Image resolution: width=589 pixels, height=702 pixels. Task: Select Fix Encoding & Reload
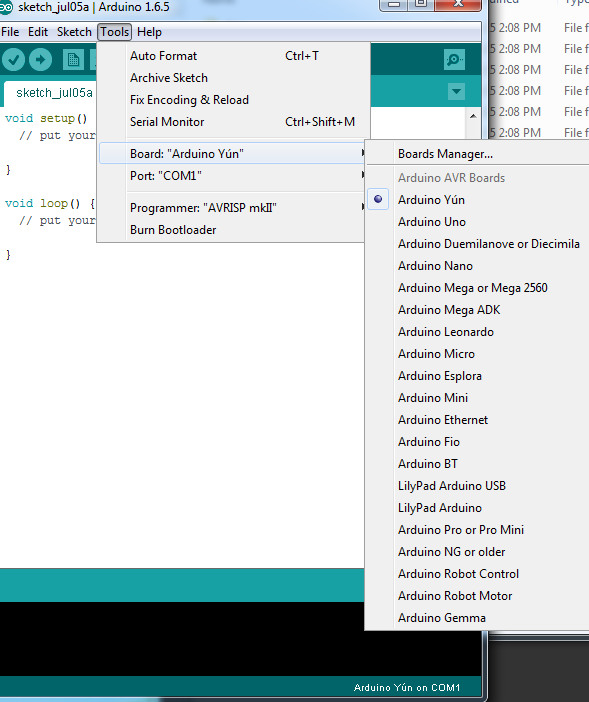pos(233,100)
